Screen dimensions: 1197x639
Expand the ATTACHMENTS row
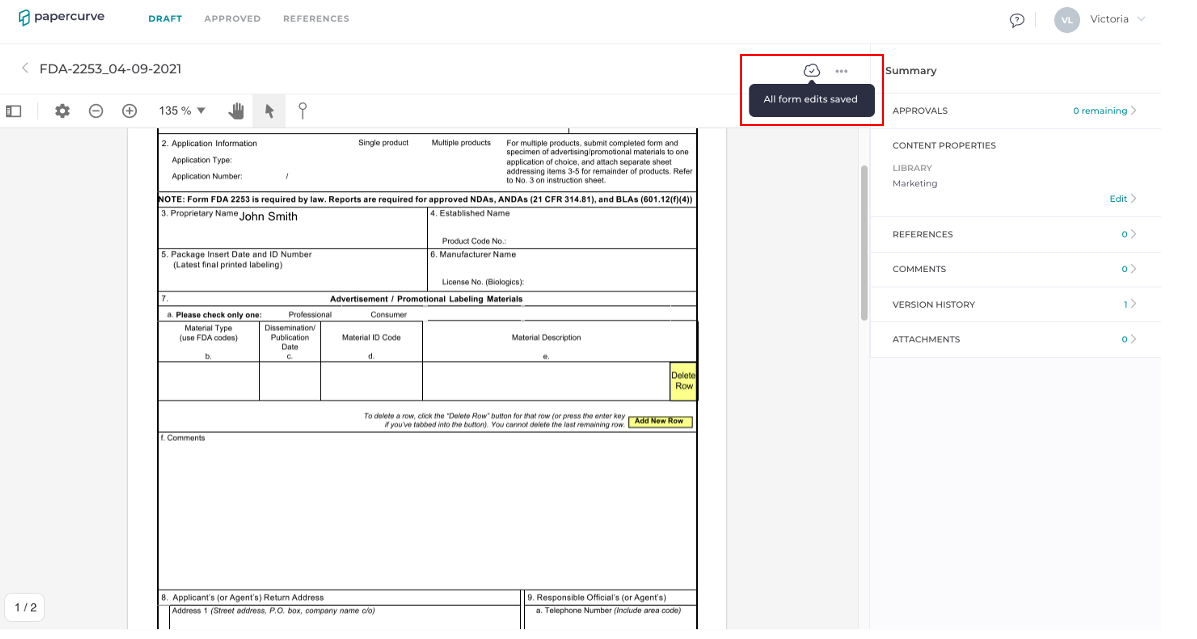pyautogui.click(x=1015, y=339)
